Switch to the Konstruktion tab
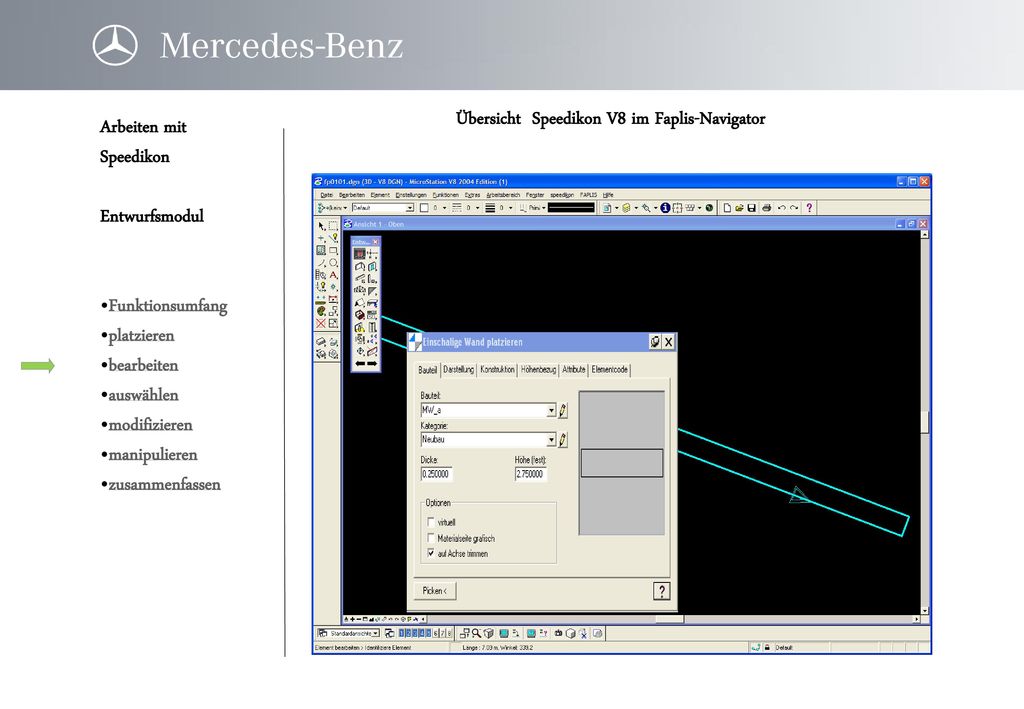Screen dimensions: 1024x709 point(497,370)
